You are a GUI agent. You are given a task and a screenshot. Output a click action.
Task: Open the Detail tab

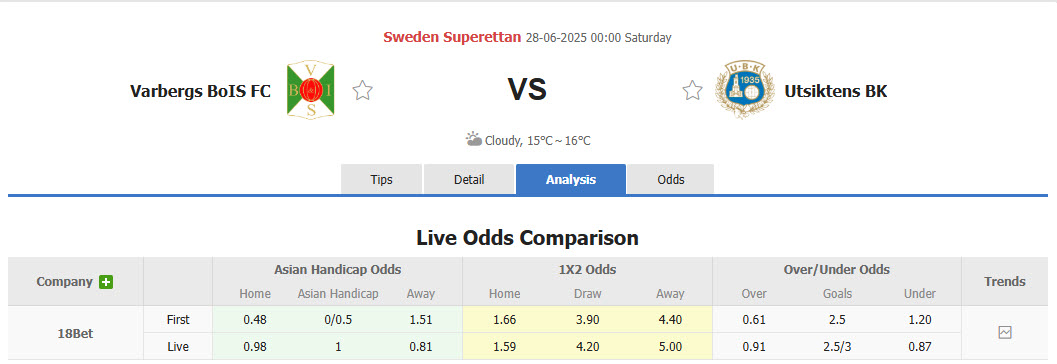coord(469,179)
